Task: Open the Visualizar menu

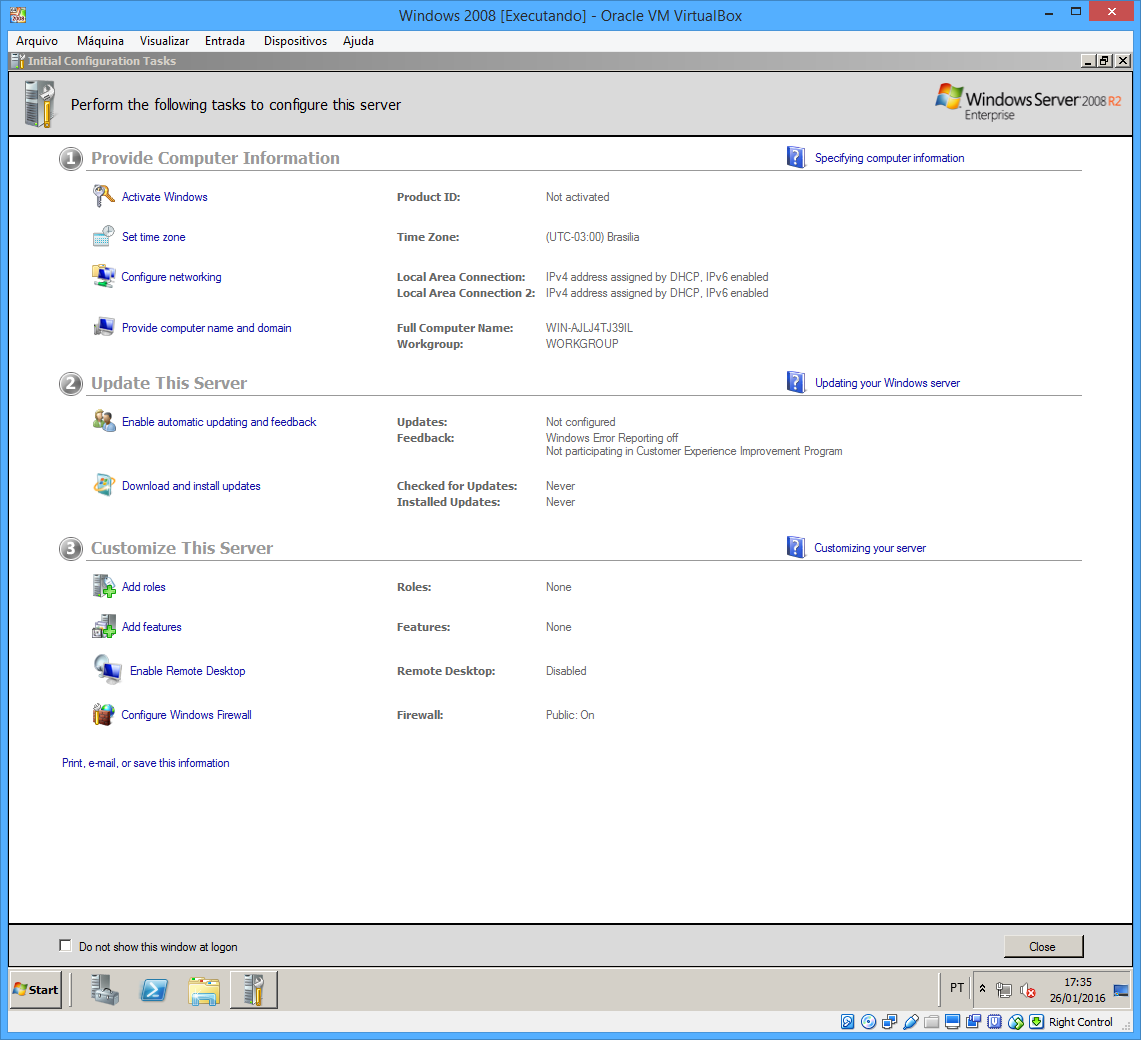Action: [164, 41]
